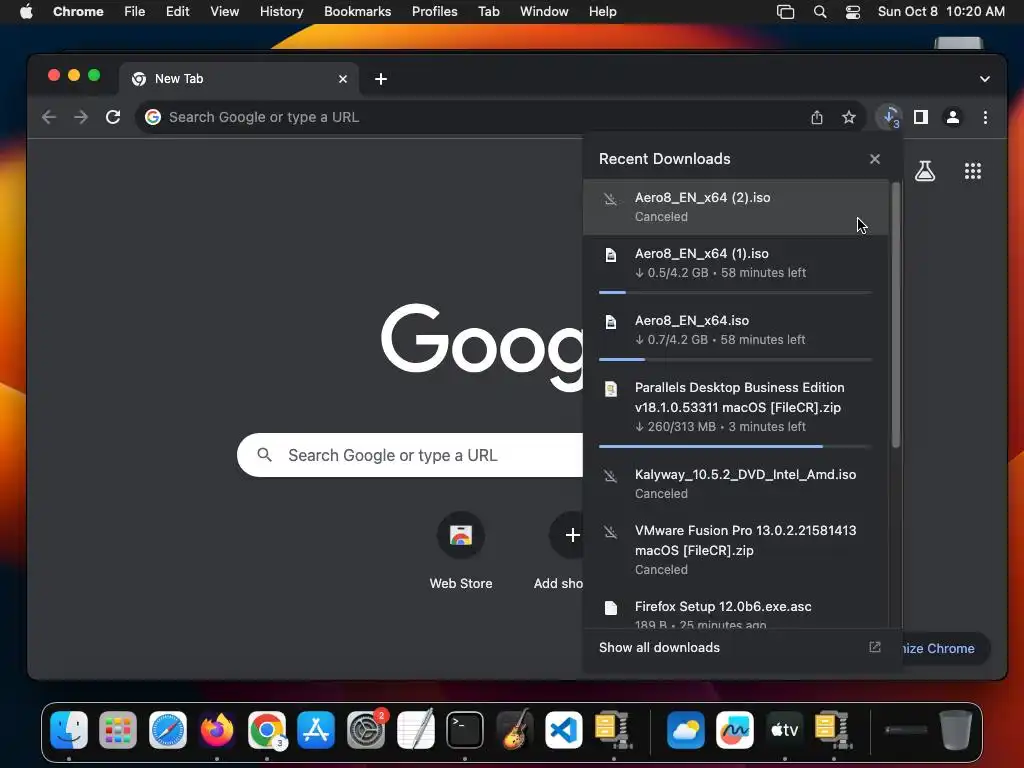Open the View menu

point(224,12)
